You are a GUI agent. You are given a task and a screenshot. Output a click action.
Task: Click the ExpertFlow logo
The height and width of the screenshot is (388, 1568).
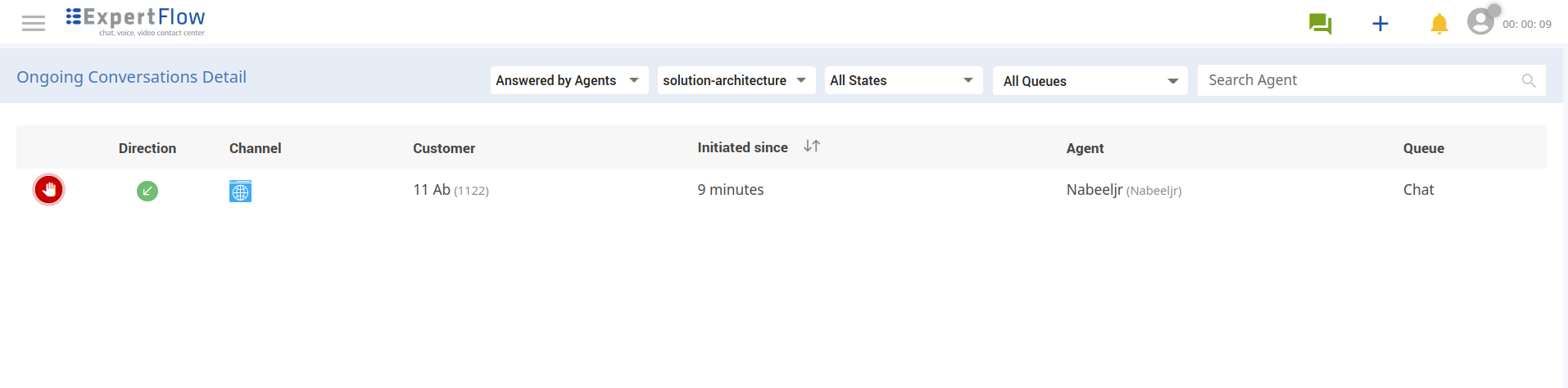(136, 21)
